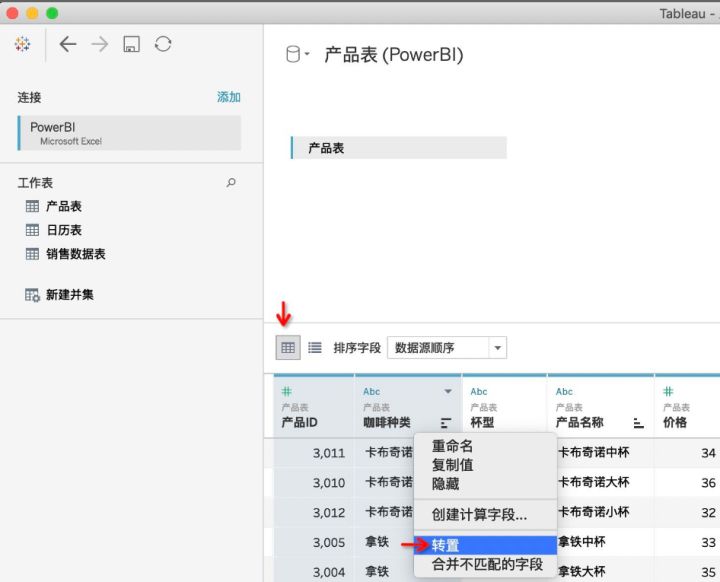
Task: Select the 价格 column header
Action: (687, 407)
